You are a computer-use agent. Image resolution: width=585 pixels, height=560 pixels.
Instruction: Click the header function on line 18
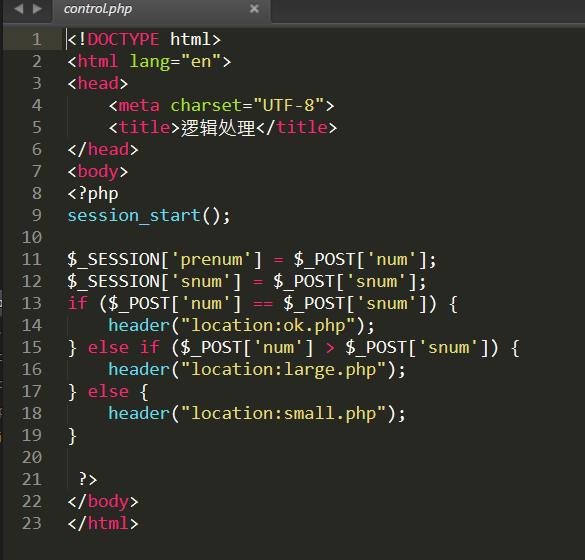(139, 413)
